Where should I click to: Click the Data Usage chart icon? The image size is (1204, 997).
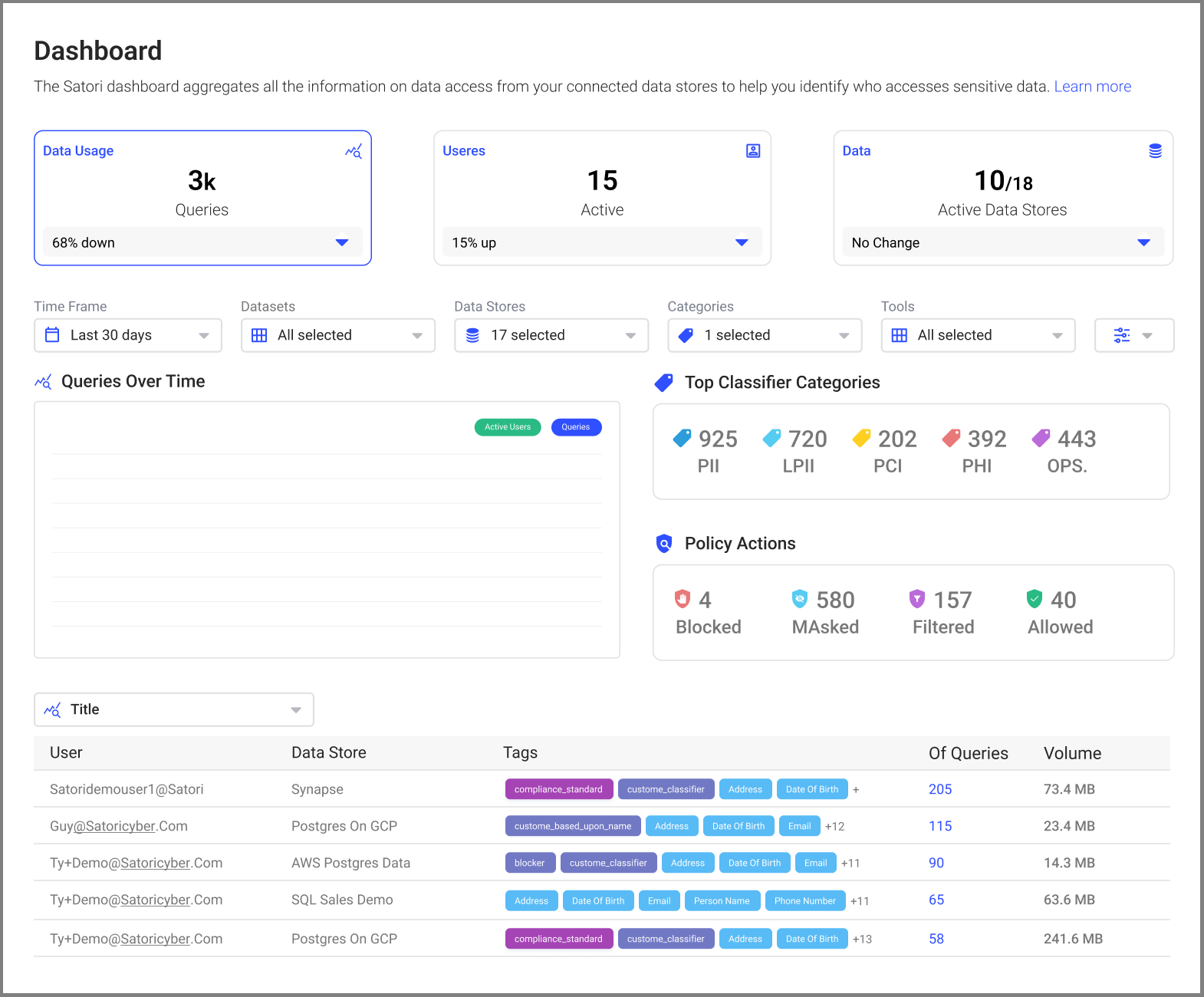pyautogui.click(x=354, y=151)
